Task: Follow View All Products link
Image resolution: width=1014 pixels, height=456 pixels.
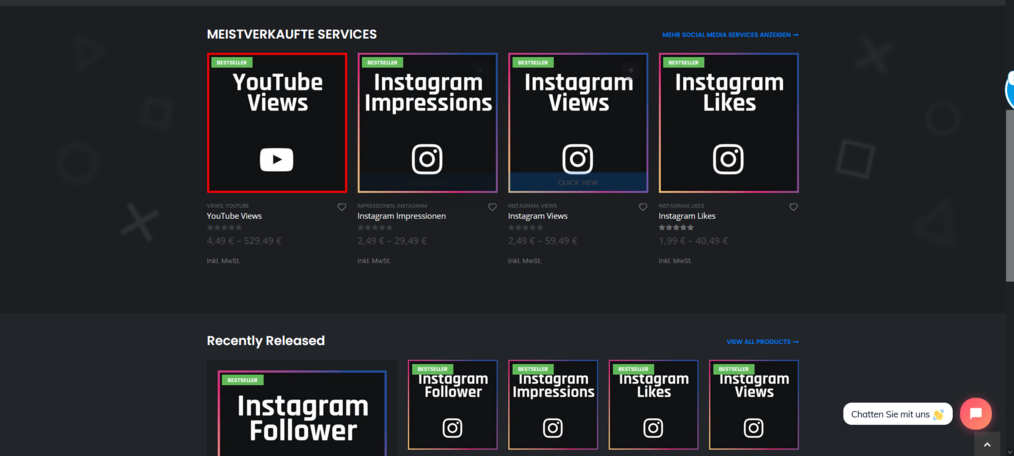Action: tap(762, 342)
